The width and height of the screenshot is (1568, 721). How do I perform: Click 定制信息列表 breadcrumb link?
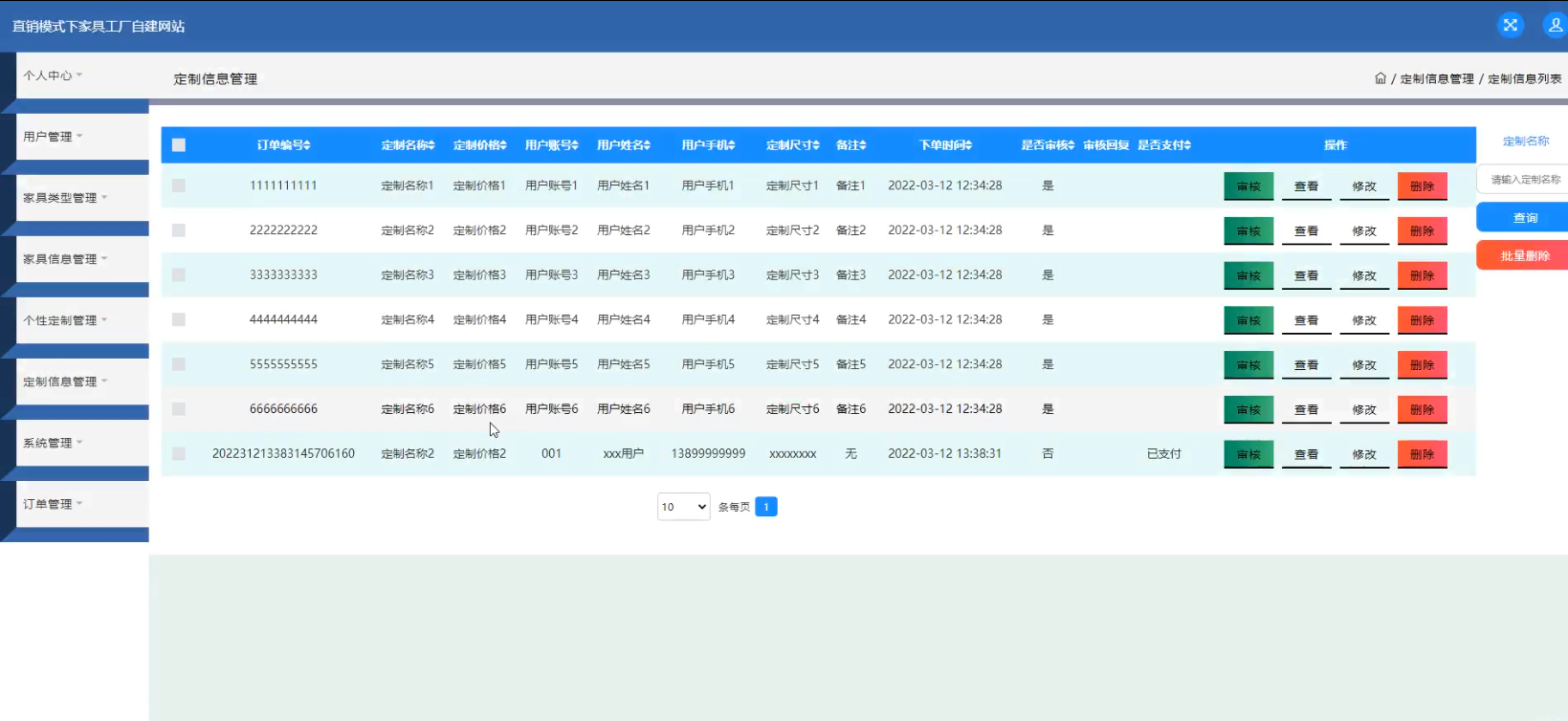click(x=1525, y=78)
